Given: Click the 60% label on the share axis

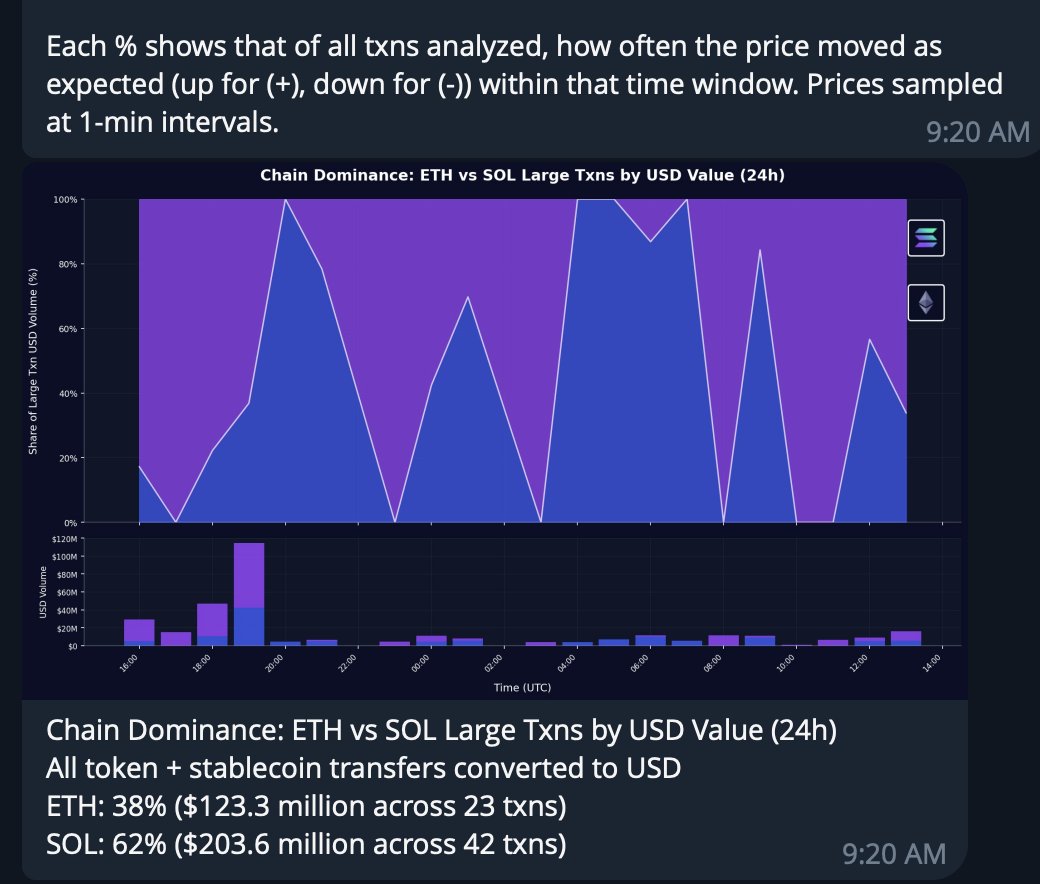Looking at the screenshot, I should [x=68, y=329].
